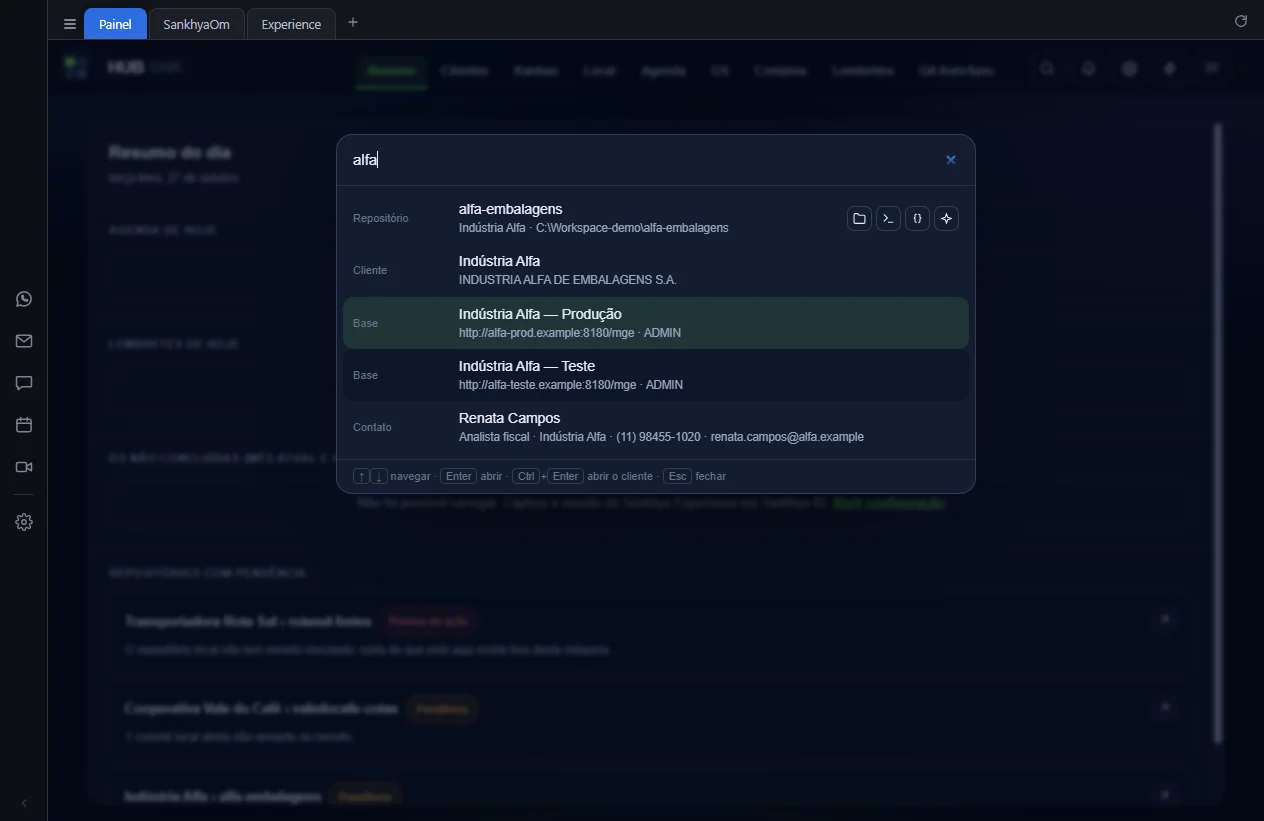Click the alfa-teste.example URL text
Viewport: 1264px width, 821px height.
(x=548, y=385)
